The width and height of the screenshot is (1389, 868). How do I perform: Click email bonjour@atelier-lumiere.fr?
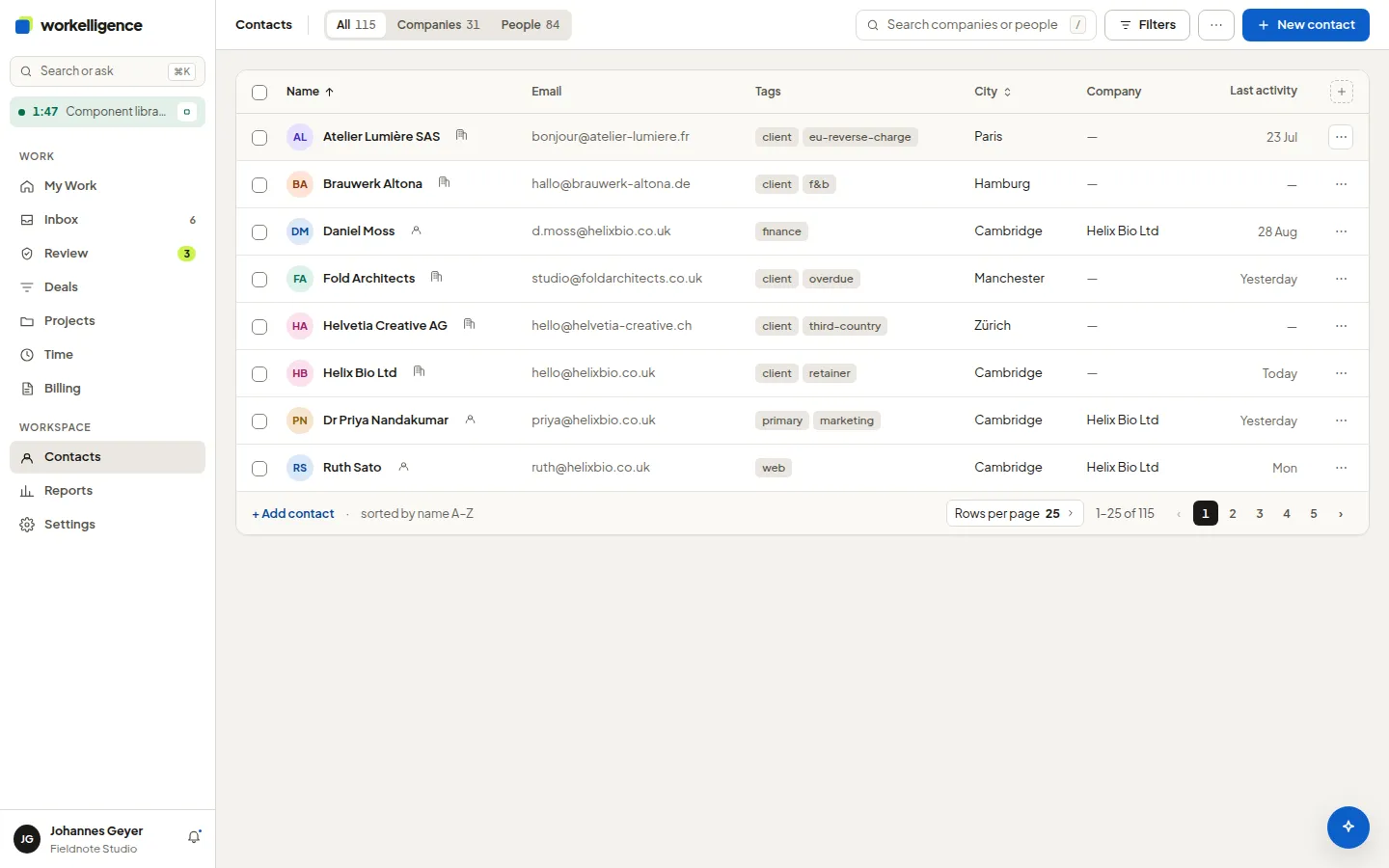611,137
